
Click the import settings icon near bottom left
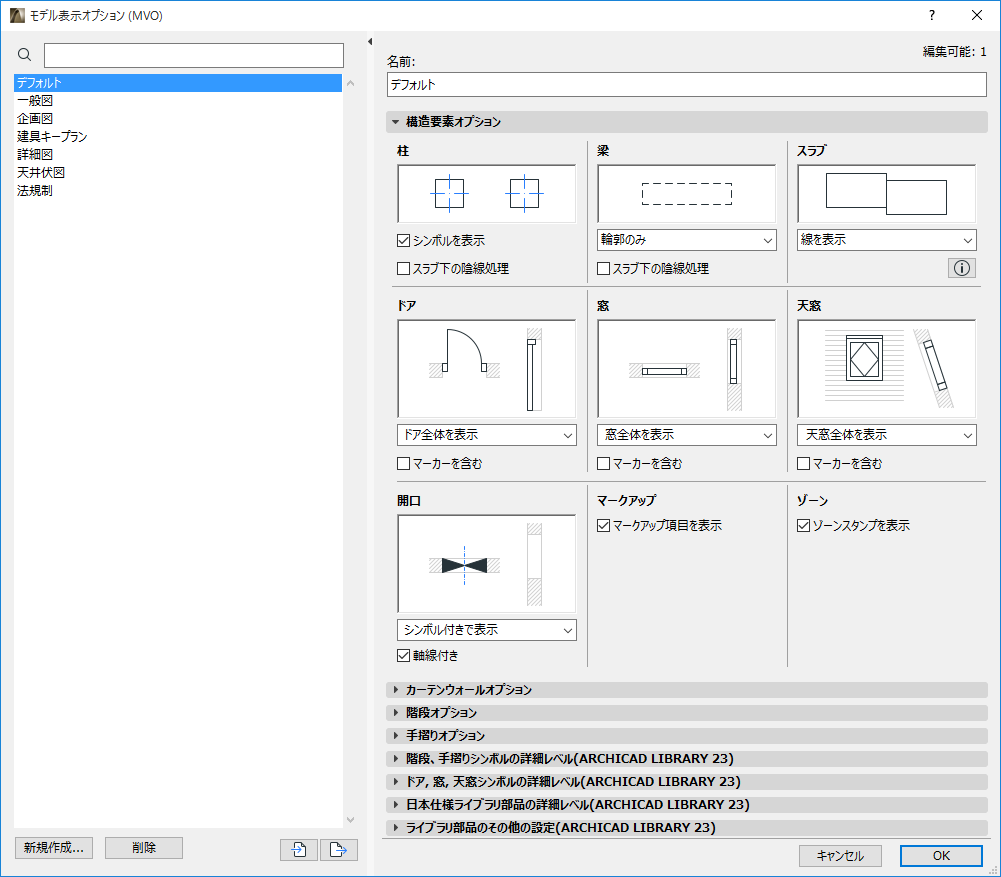tap(298, 848)
